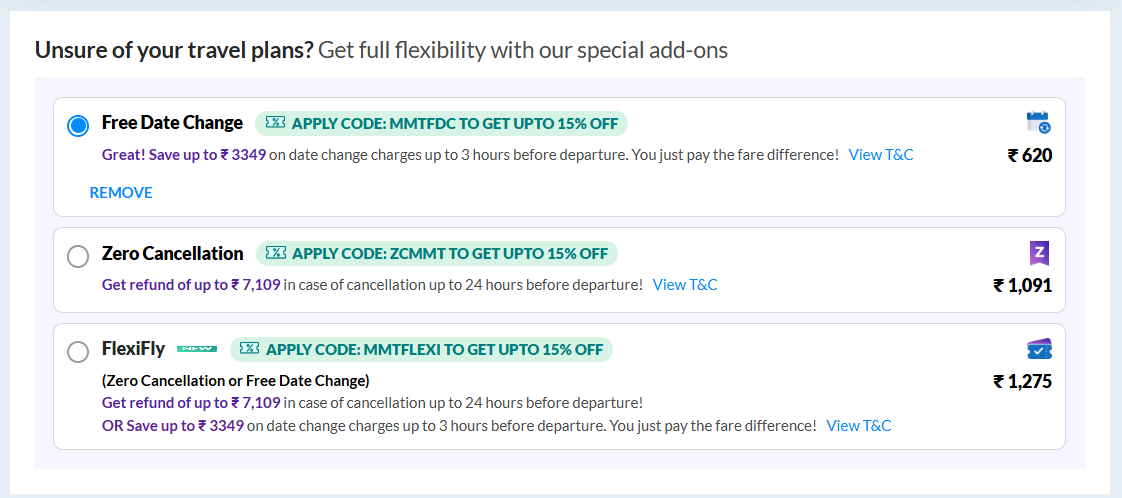Click the ZCMMT promo code badge
This screenshot has height=498, width=1122.
437,253
